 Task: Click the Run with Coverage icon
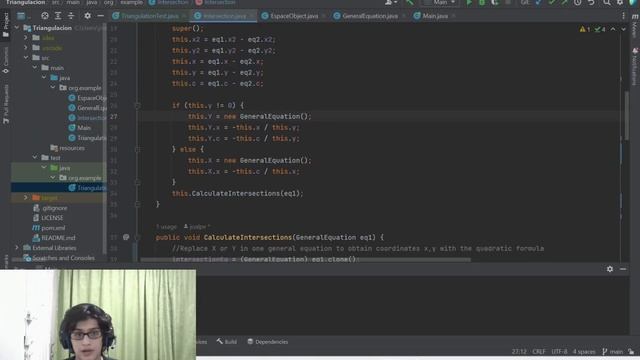point(495,3)
